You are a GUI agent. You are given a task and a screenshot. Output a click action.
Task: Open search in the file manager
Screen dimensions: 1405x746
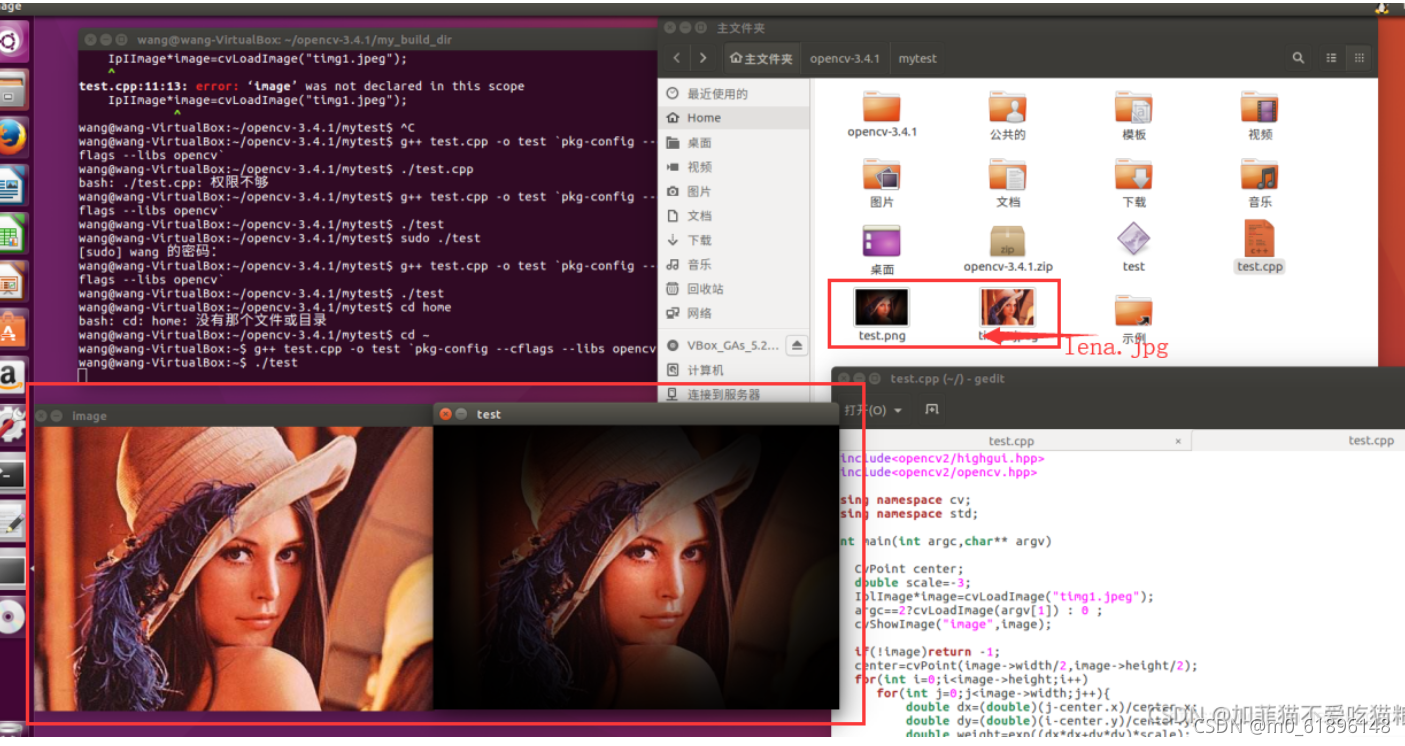pos(1298,58)
